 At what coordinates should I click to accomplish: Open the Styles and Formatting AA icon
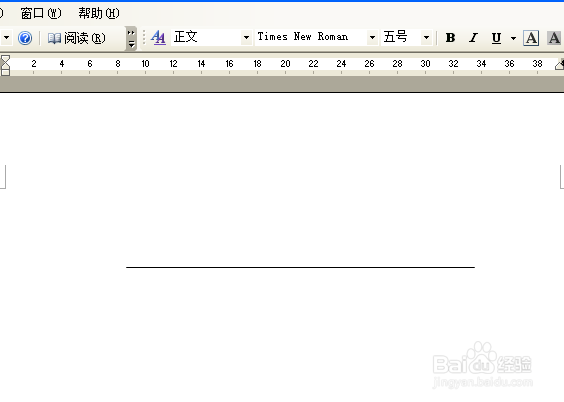tap(158, 37)
